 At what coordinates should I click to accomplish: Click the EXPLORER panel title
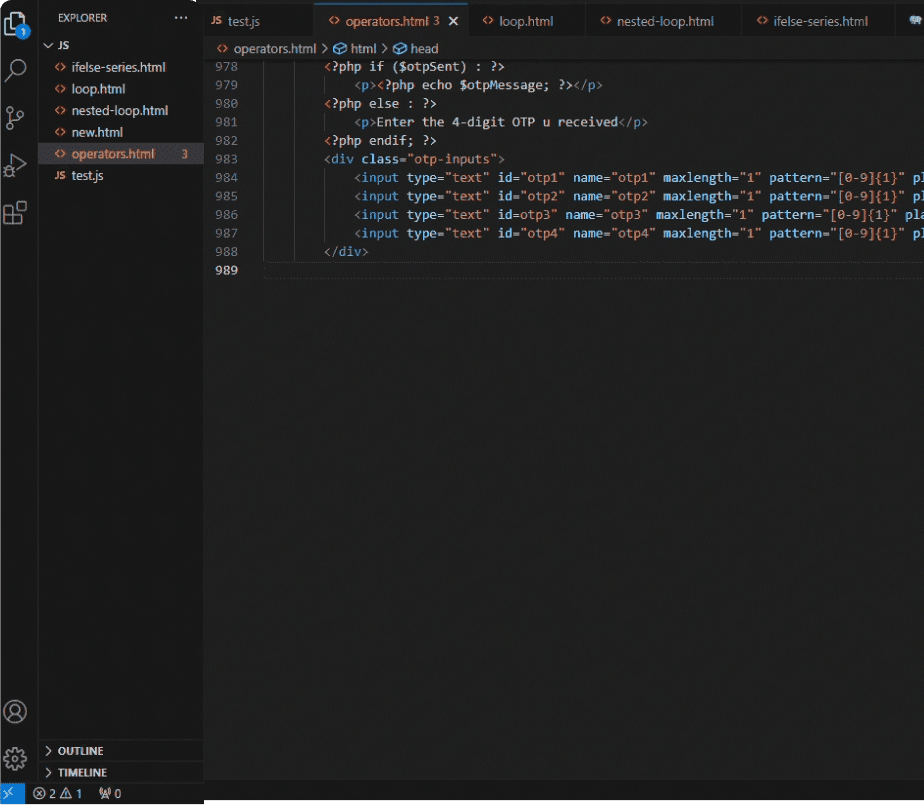[x=82, y=18]
